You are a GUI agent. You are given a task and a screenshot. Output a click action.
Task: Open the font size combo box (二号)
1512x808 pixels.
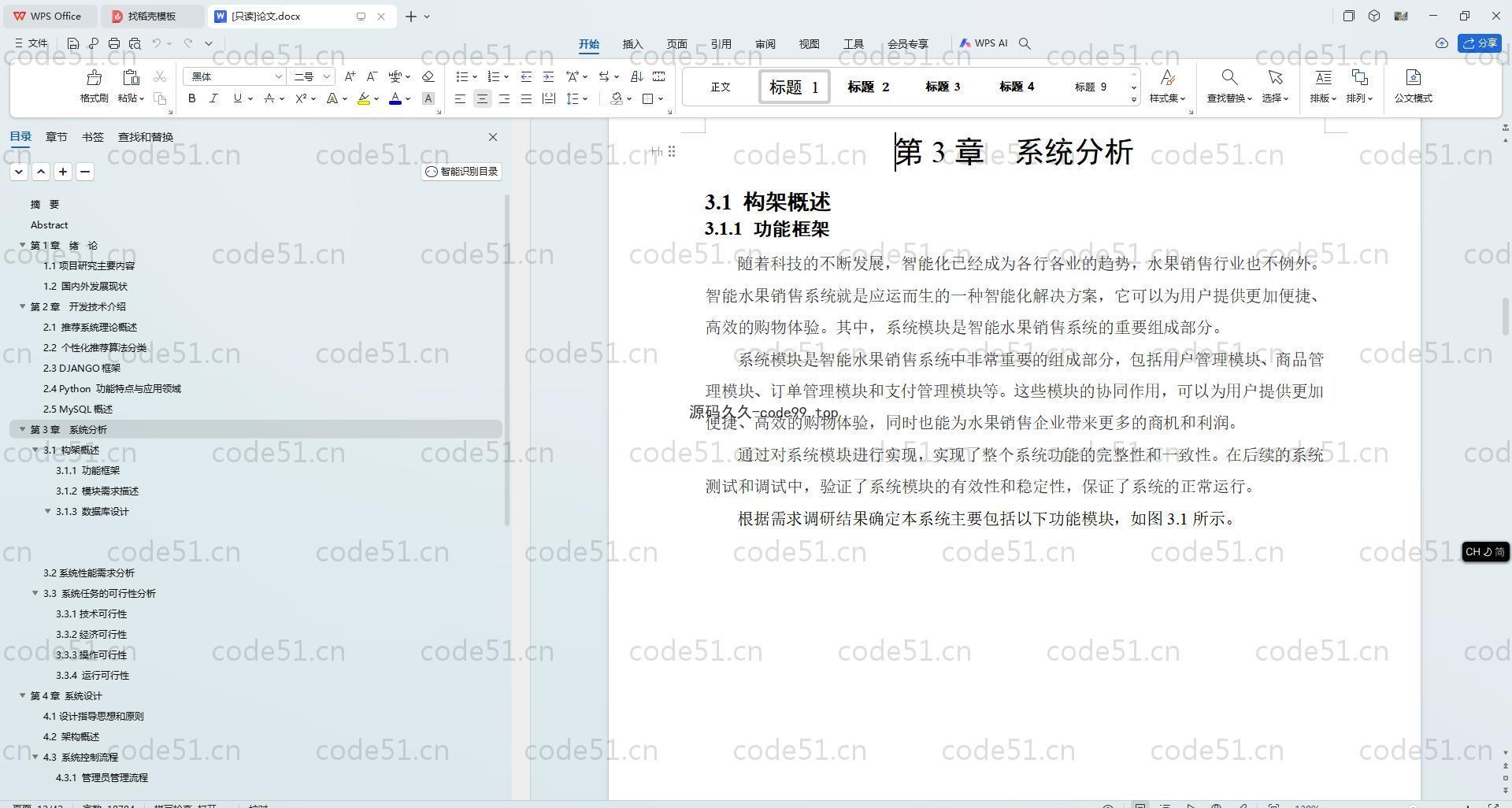click(x=311, y=76)
